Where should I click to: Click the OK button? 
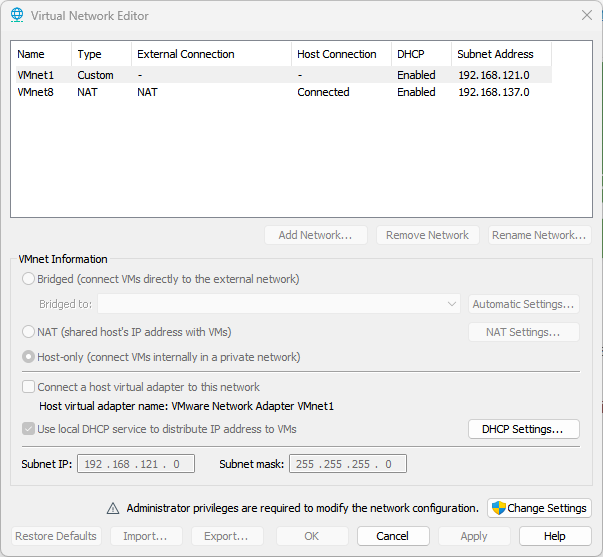pyautogui.click(x=312, y=536)
